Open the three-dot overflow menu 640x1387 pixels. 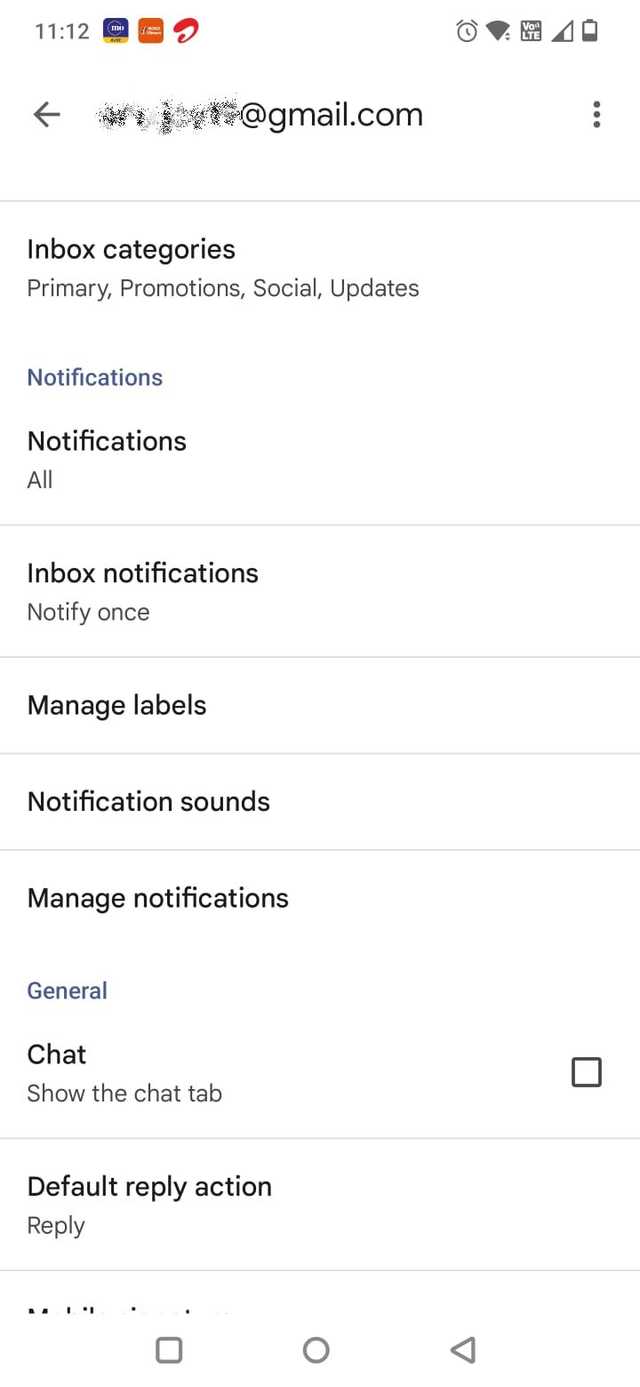[x=596, y=115]
